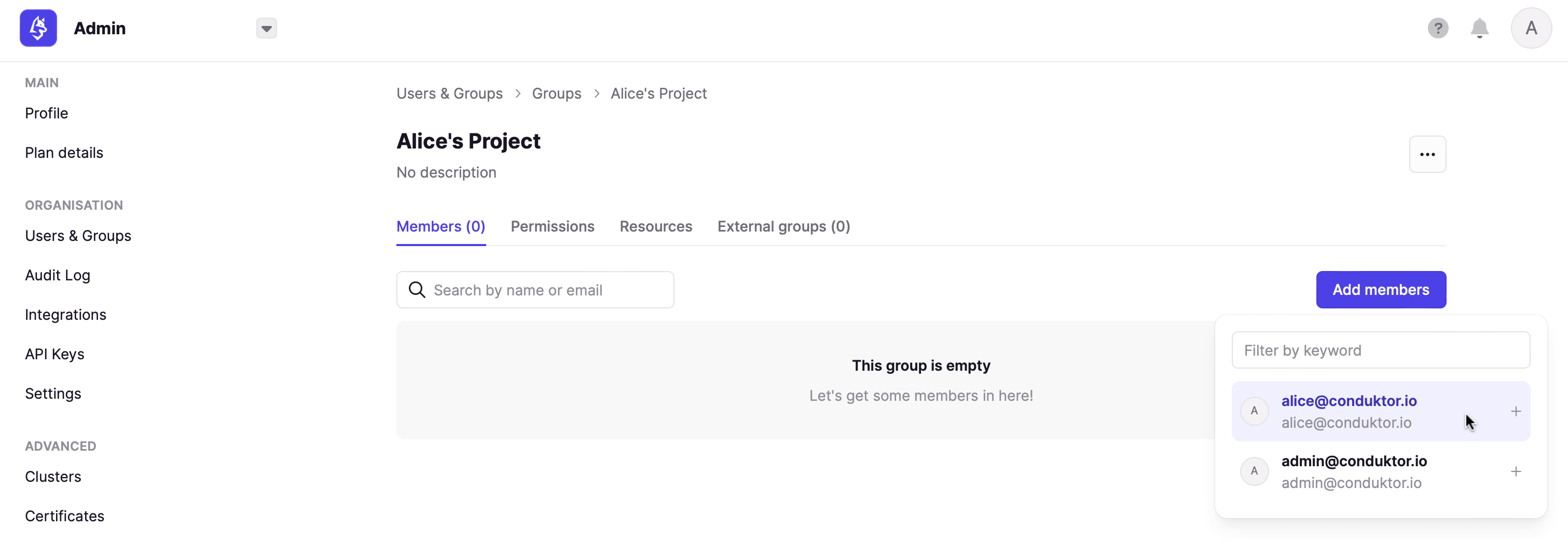Click the Add members button

[x=1381, y=289]
